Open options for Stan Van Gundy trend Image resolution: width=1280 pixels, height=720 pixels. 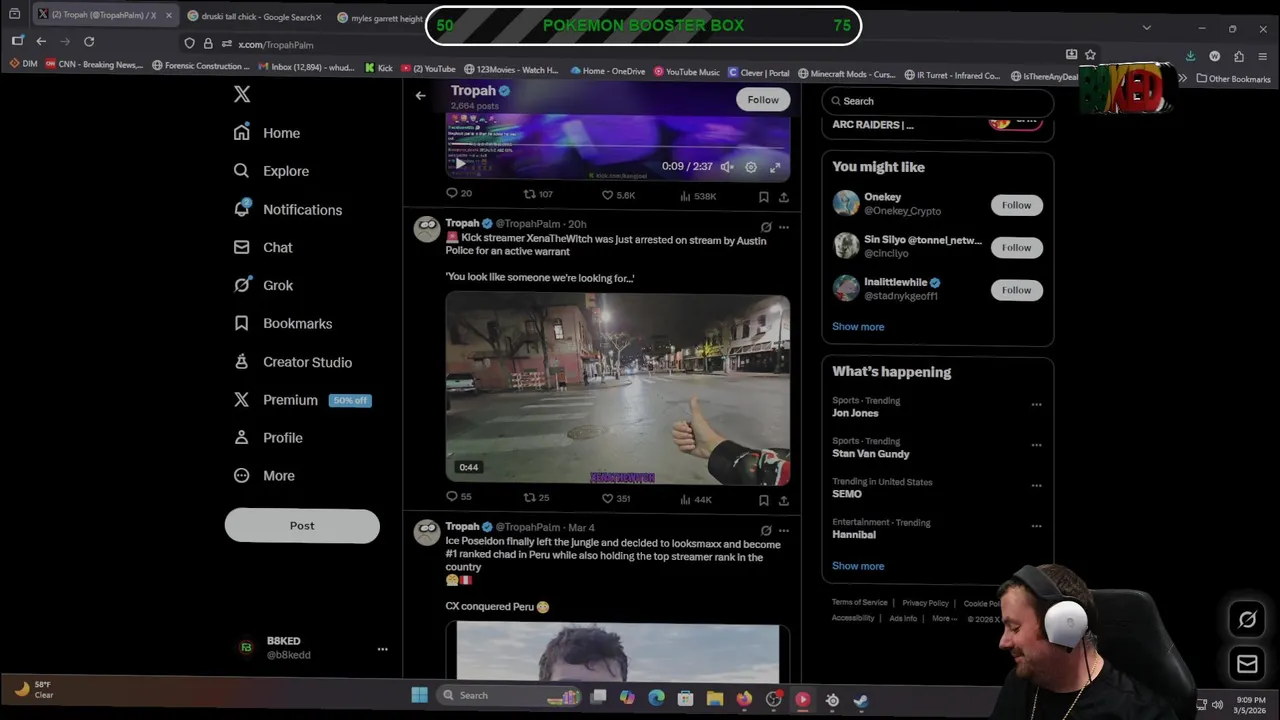tap(1036, 445)
